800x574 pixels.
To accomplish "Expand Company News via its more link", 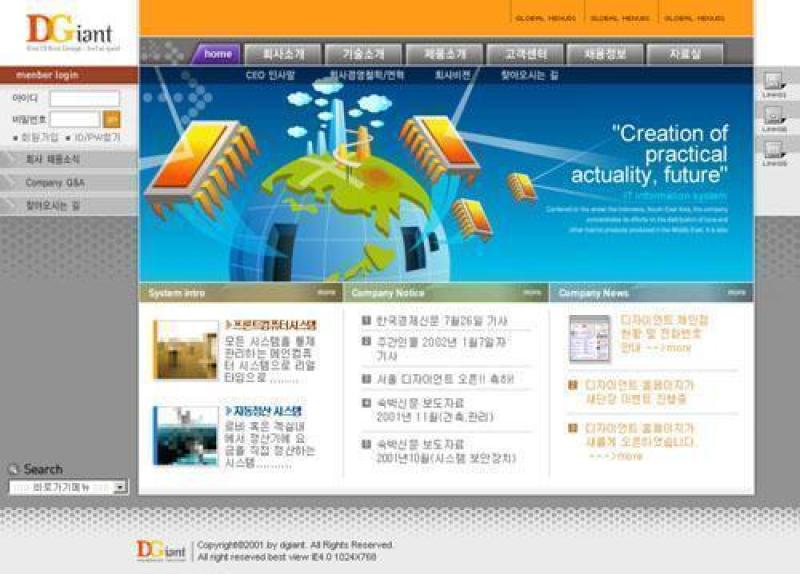I will 736,293.
